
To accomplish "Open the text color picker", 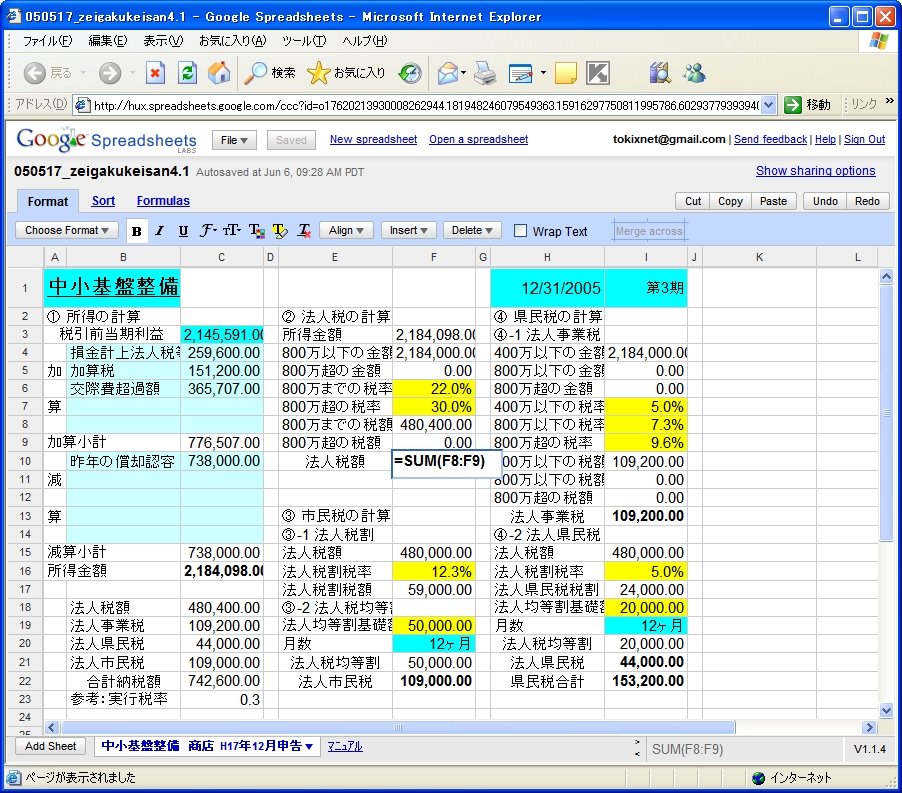I will click(257, 231).
